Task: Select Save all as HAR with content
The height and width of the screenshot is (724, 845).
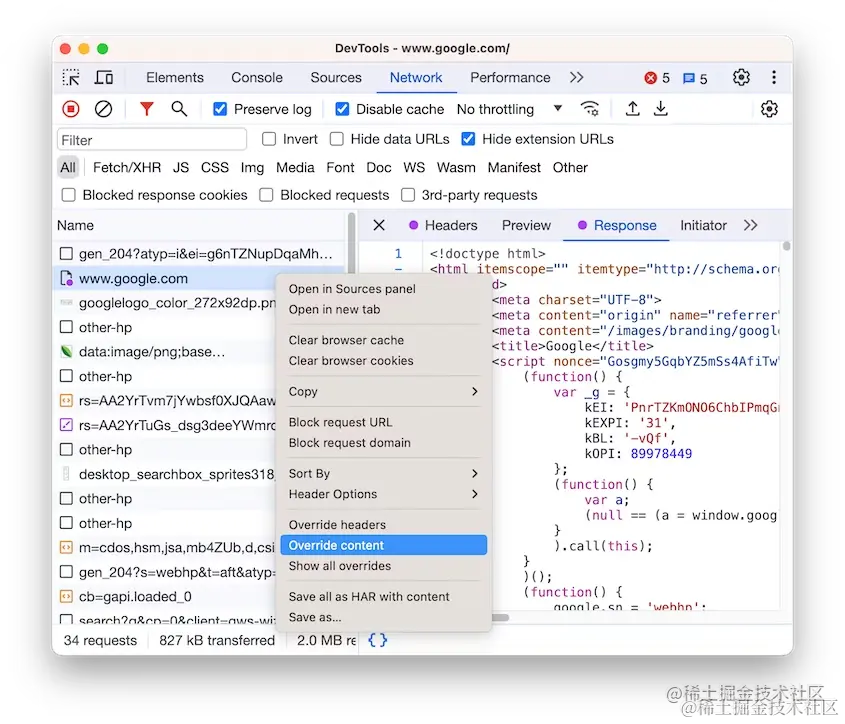Action: coord(384,596)
